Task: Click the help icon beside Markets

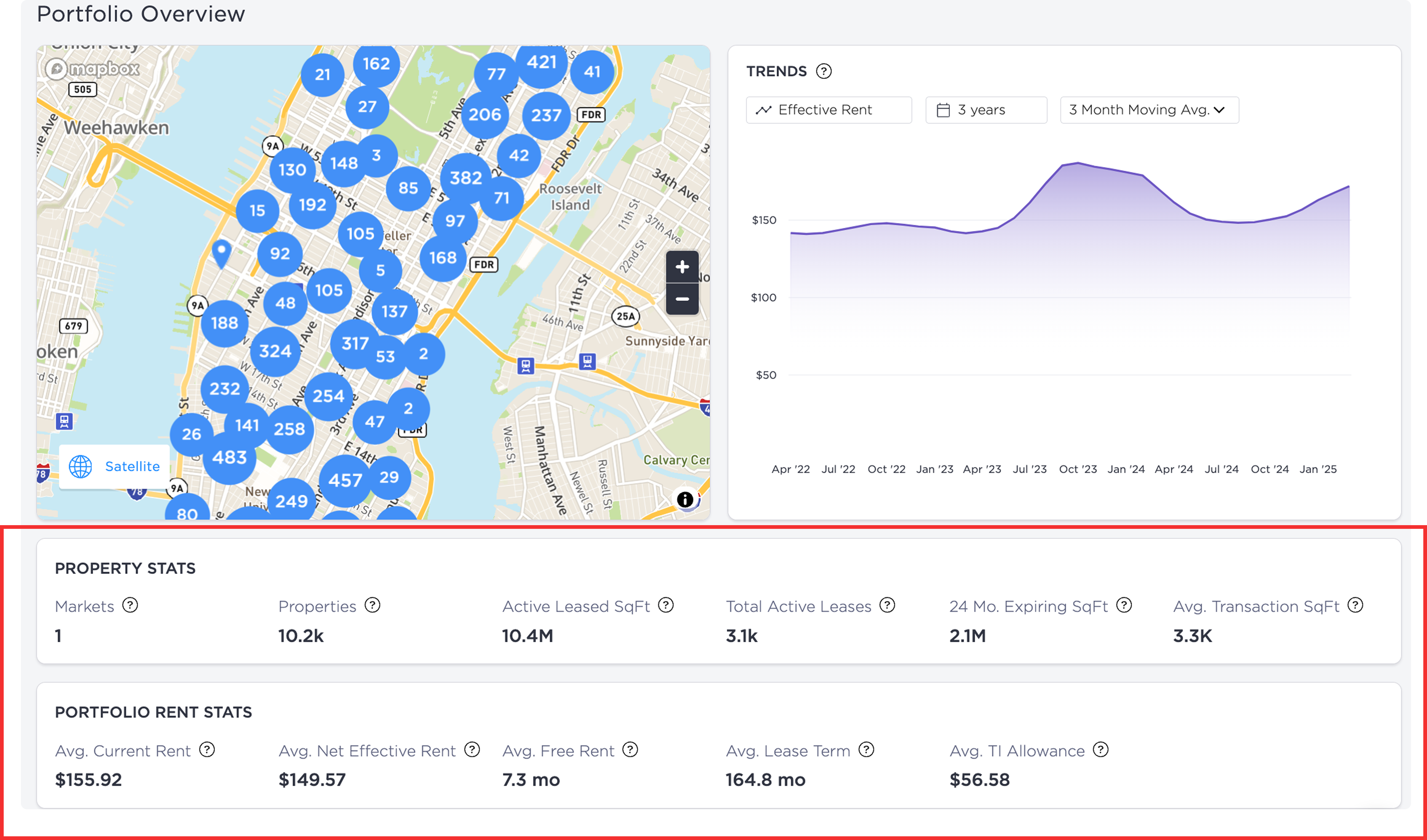Action: (x=130, y=605)
